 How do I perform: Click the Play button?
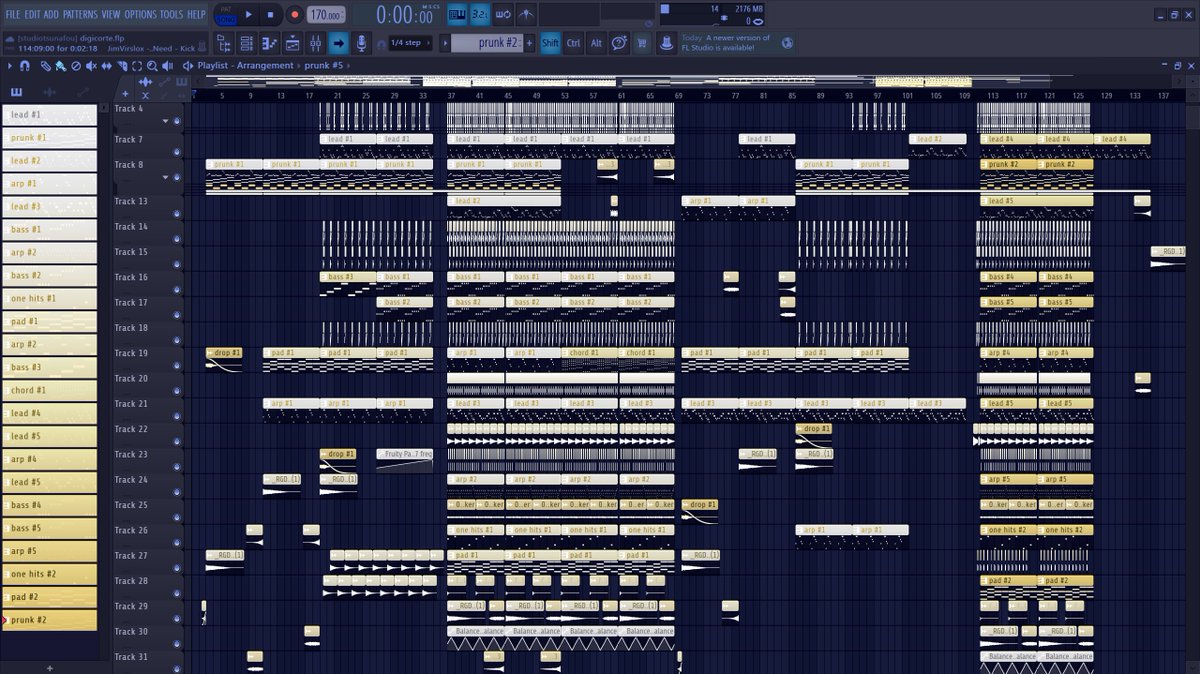tap(249, 15)
